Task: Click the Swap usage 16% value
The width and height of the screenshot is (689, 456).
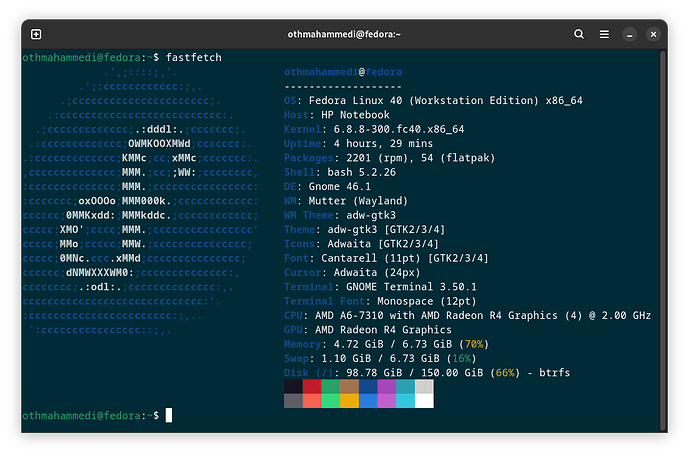Action: 461,358
